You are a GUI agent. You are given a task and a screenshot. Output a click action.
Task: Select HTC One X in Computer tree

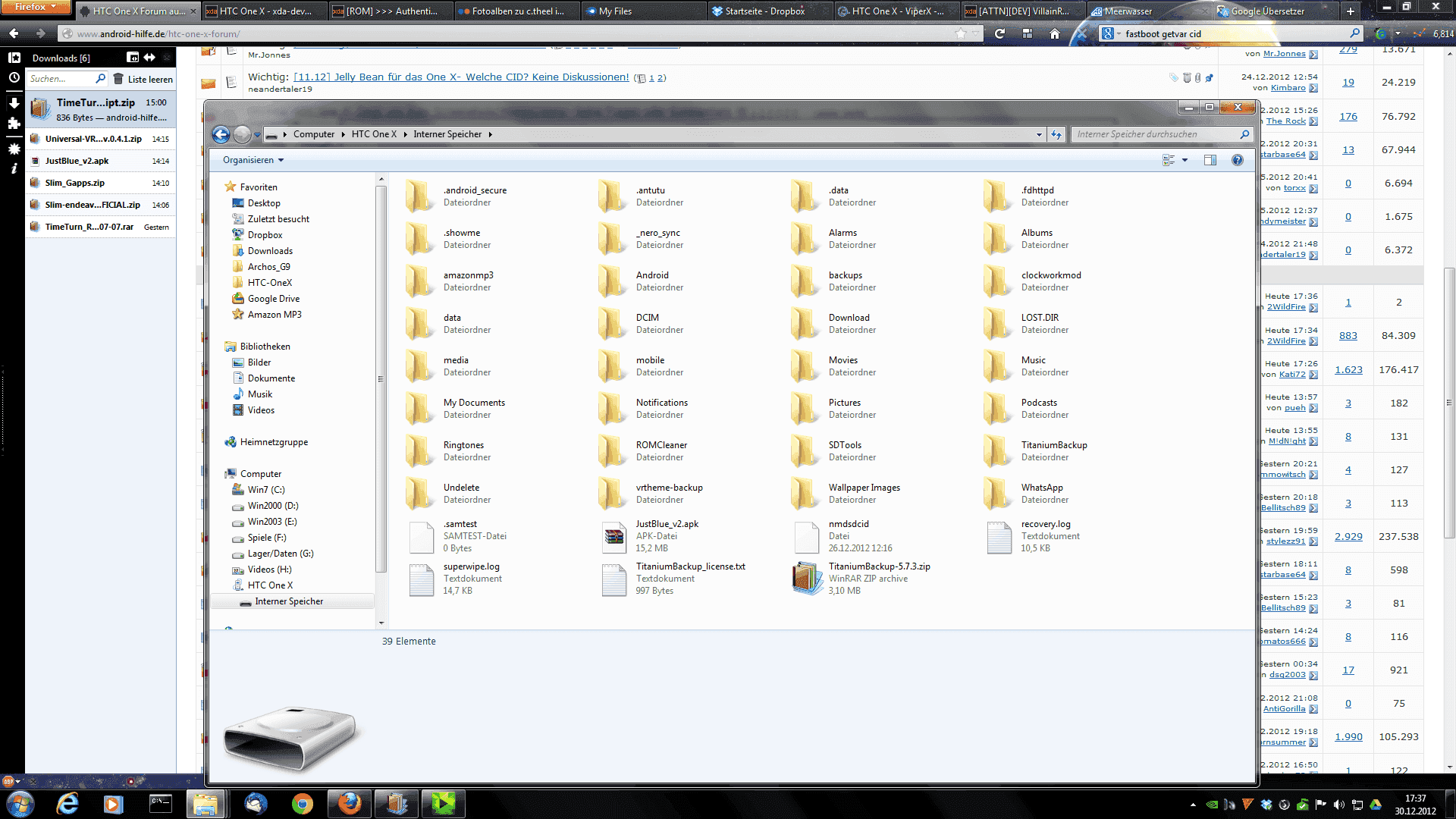(269, 585)
